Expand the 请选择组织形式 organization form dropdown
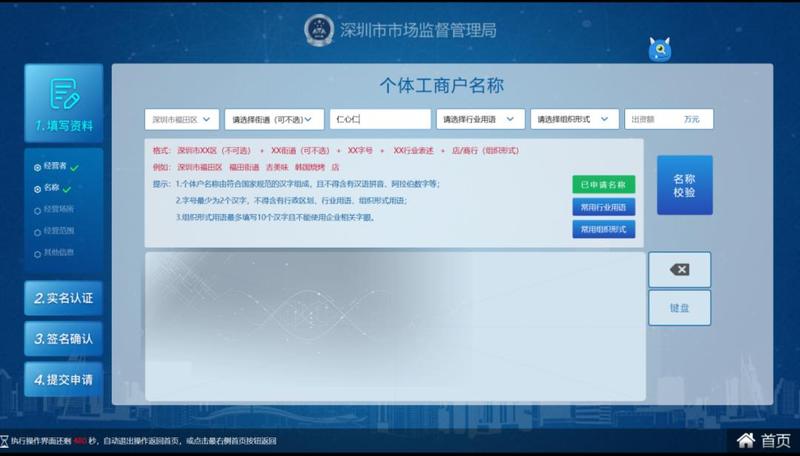The image size is (800, 456). click(x=574, y=119)
